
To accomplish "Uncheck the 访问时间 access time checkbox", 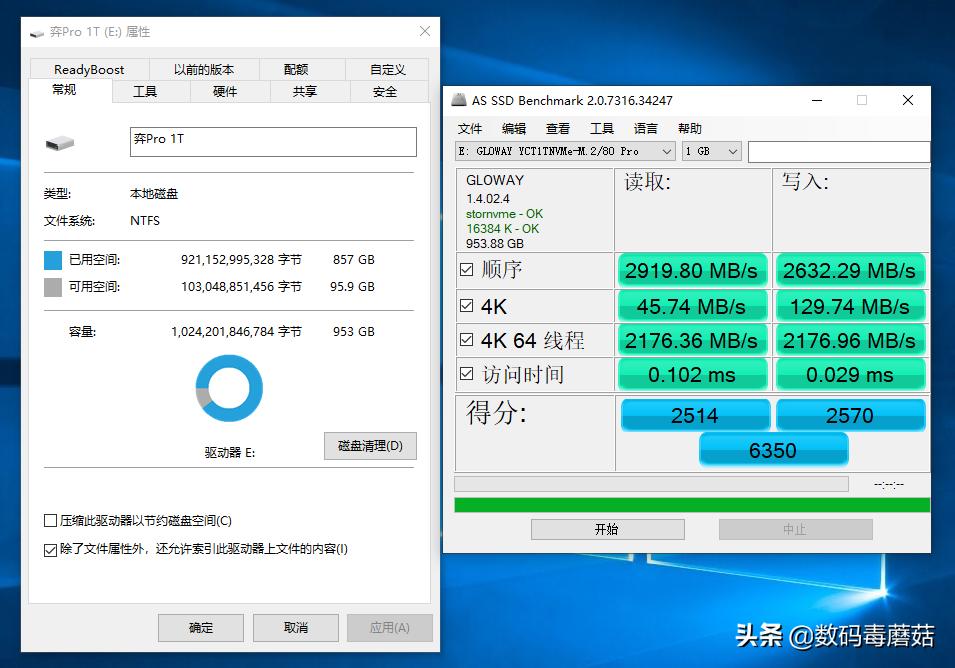I will [466, 374].
